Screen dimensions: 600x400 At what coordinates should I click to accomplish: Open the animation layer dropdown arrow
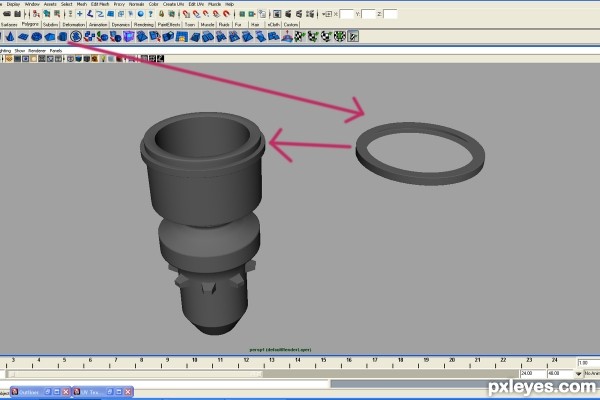click(579, 373)
